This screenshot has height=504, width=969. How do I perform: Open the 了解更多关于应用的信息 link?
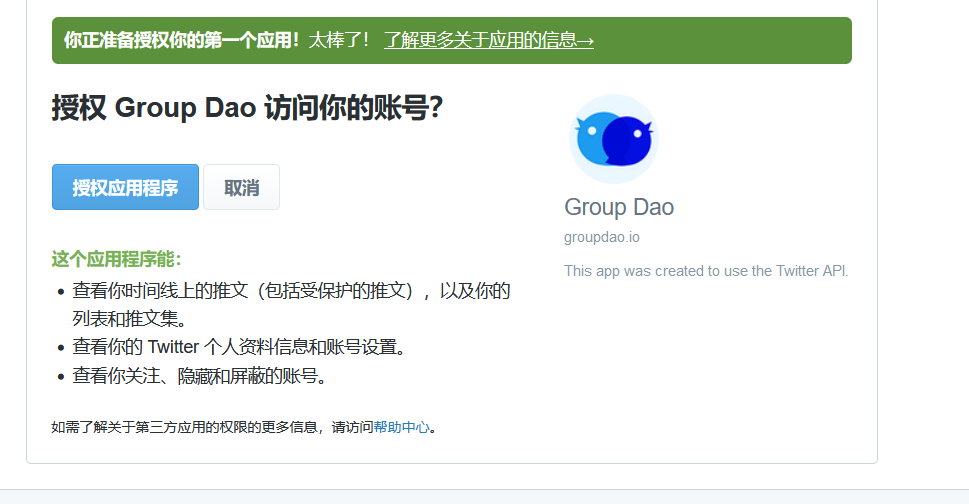[489, 41]
